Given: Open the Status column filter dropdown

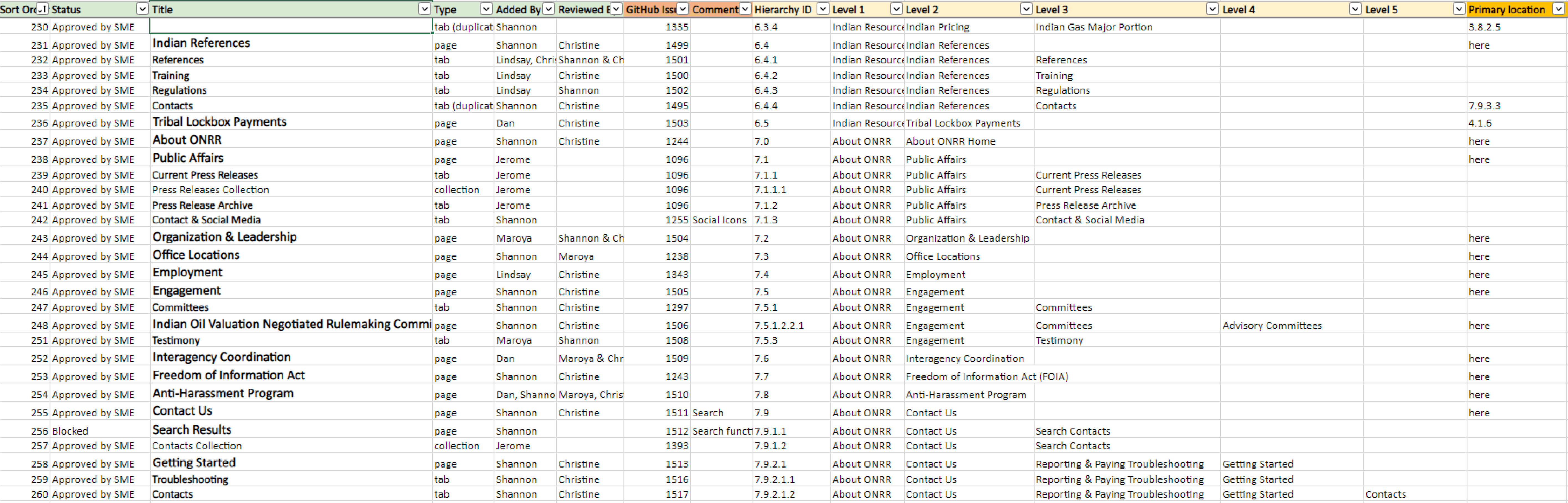Looking at the screenshot, I should tap(142, 9).
